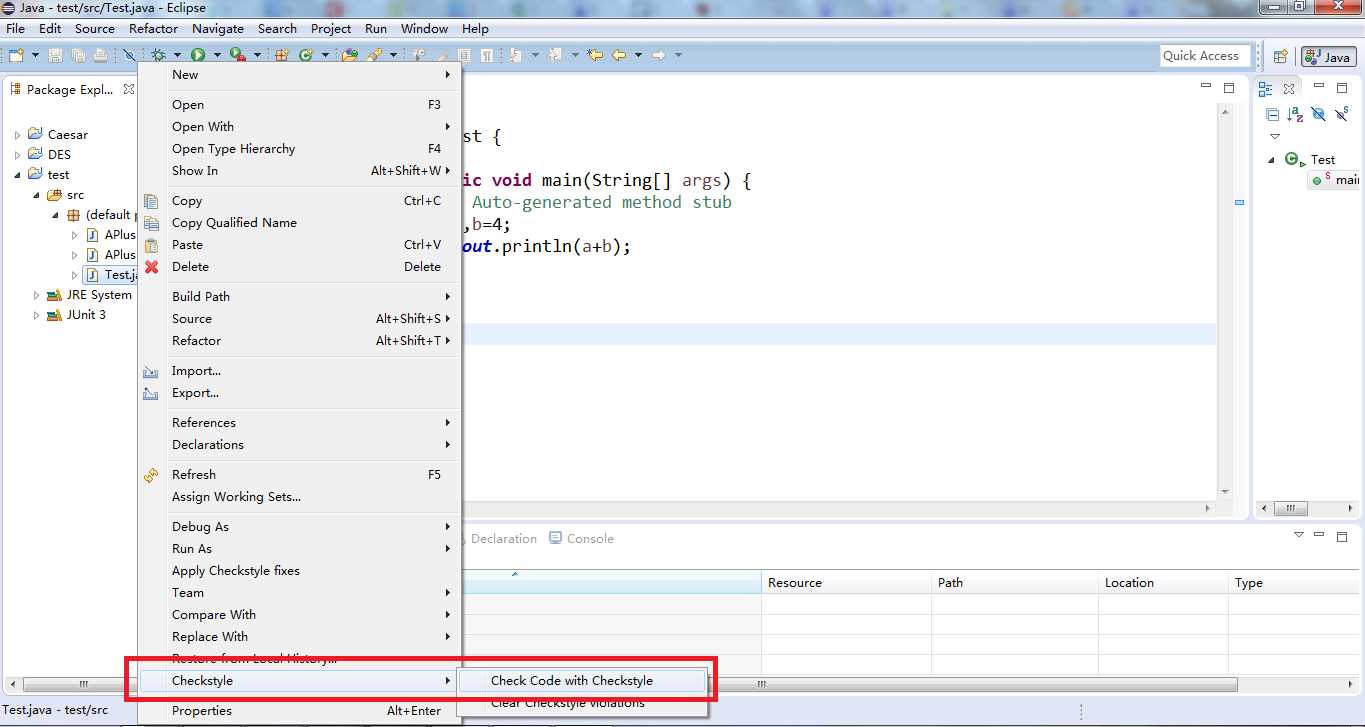Maximize the editor area
The image size is (1365, 727).
pyautogui.click(x=1231, y=88)
